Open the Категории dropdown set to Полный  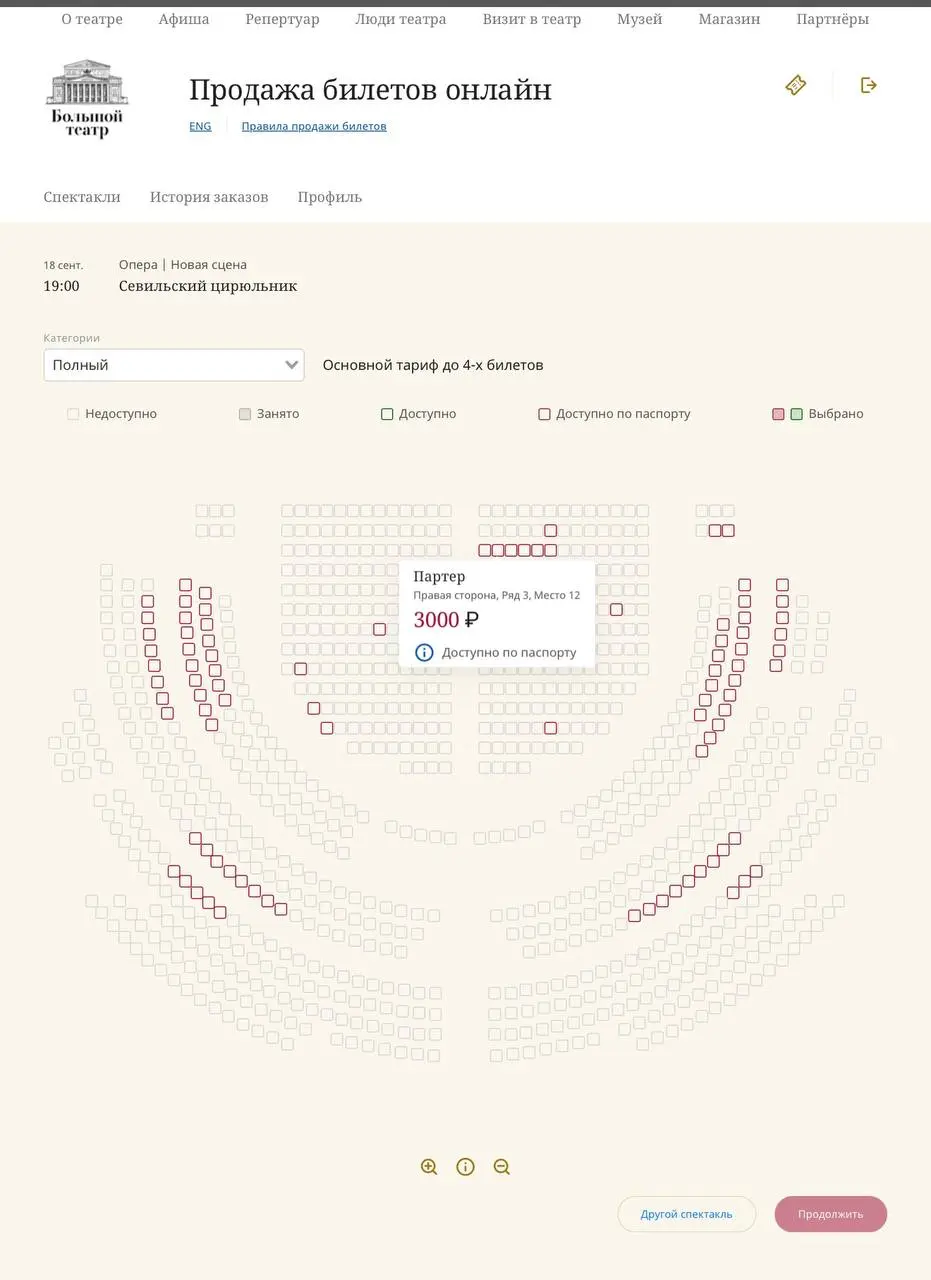click(x=174, y=365)
